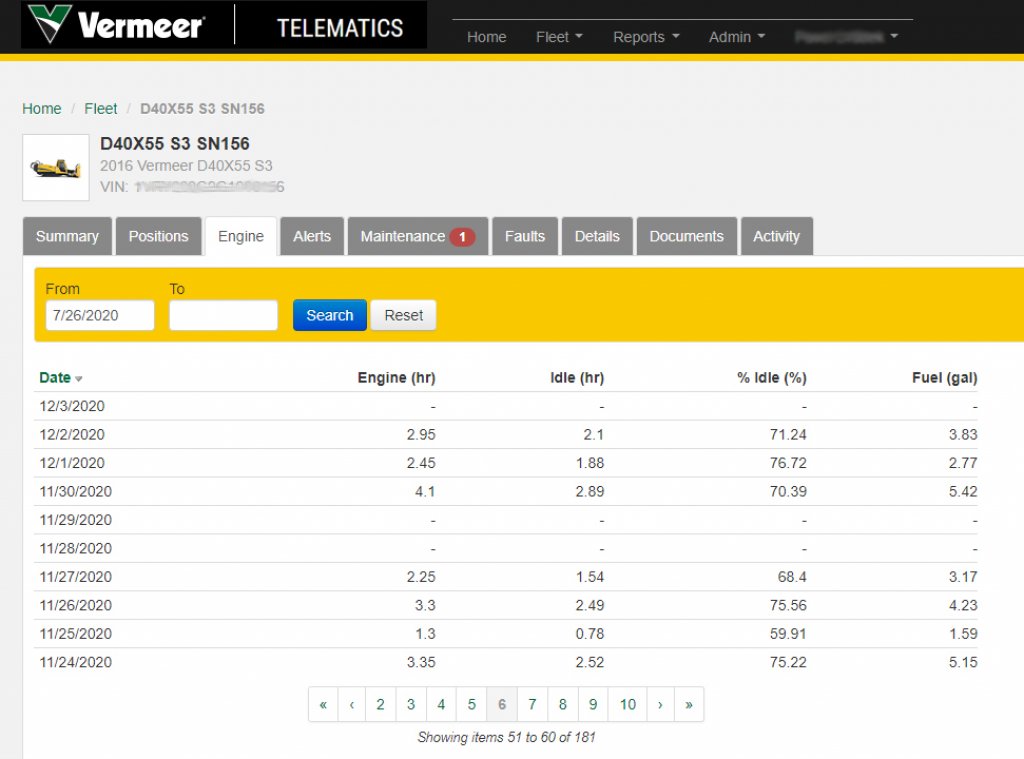Jump to the last page of results
This screenshot has height=759, width=1024.
[x=689, y=704]
